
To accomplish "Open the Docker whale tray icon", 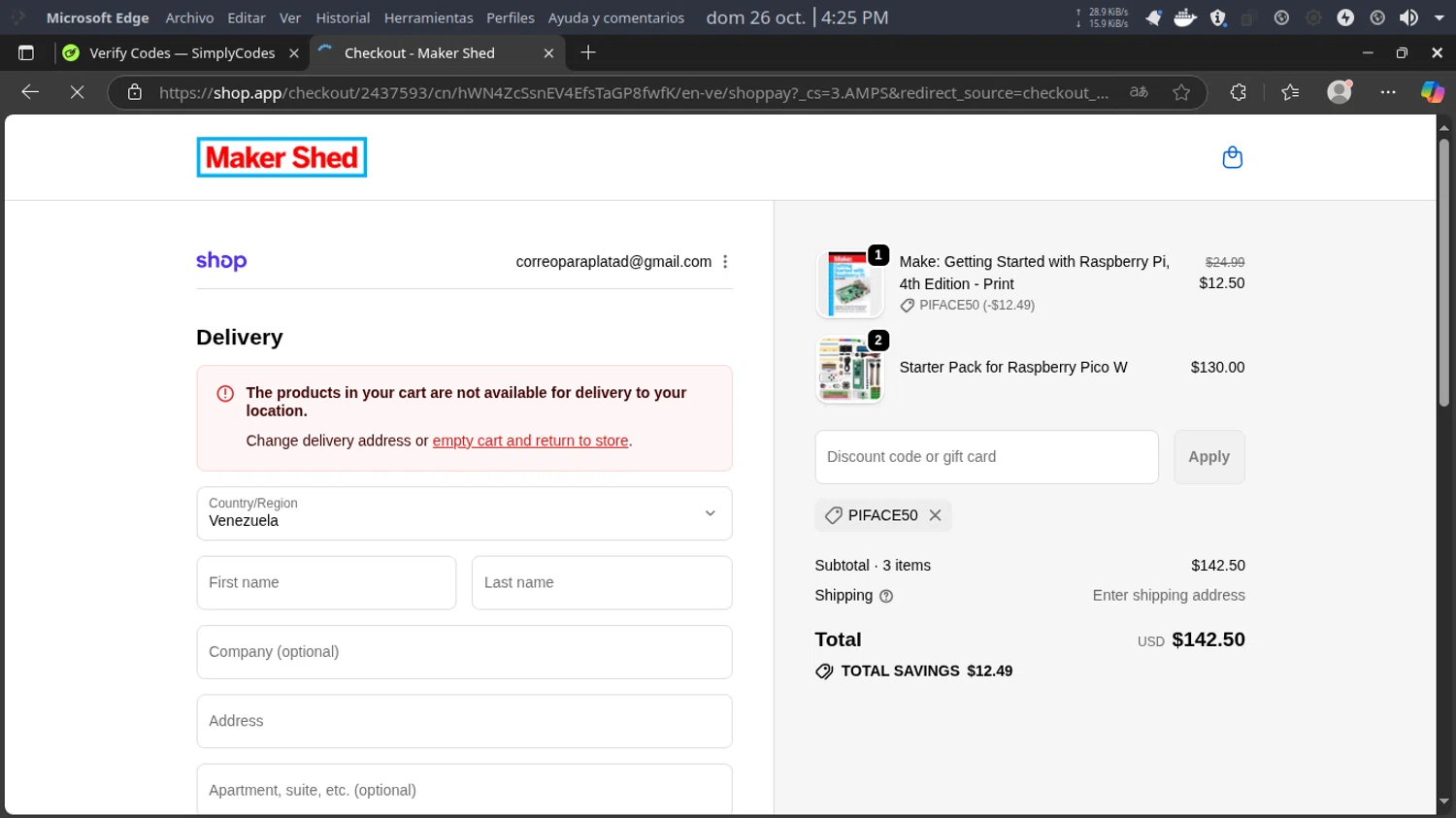I will (x=1185, y=17).
